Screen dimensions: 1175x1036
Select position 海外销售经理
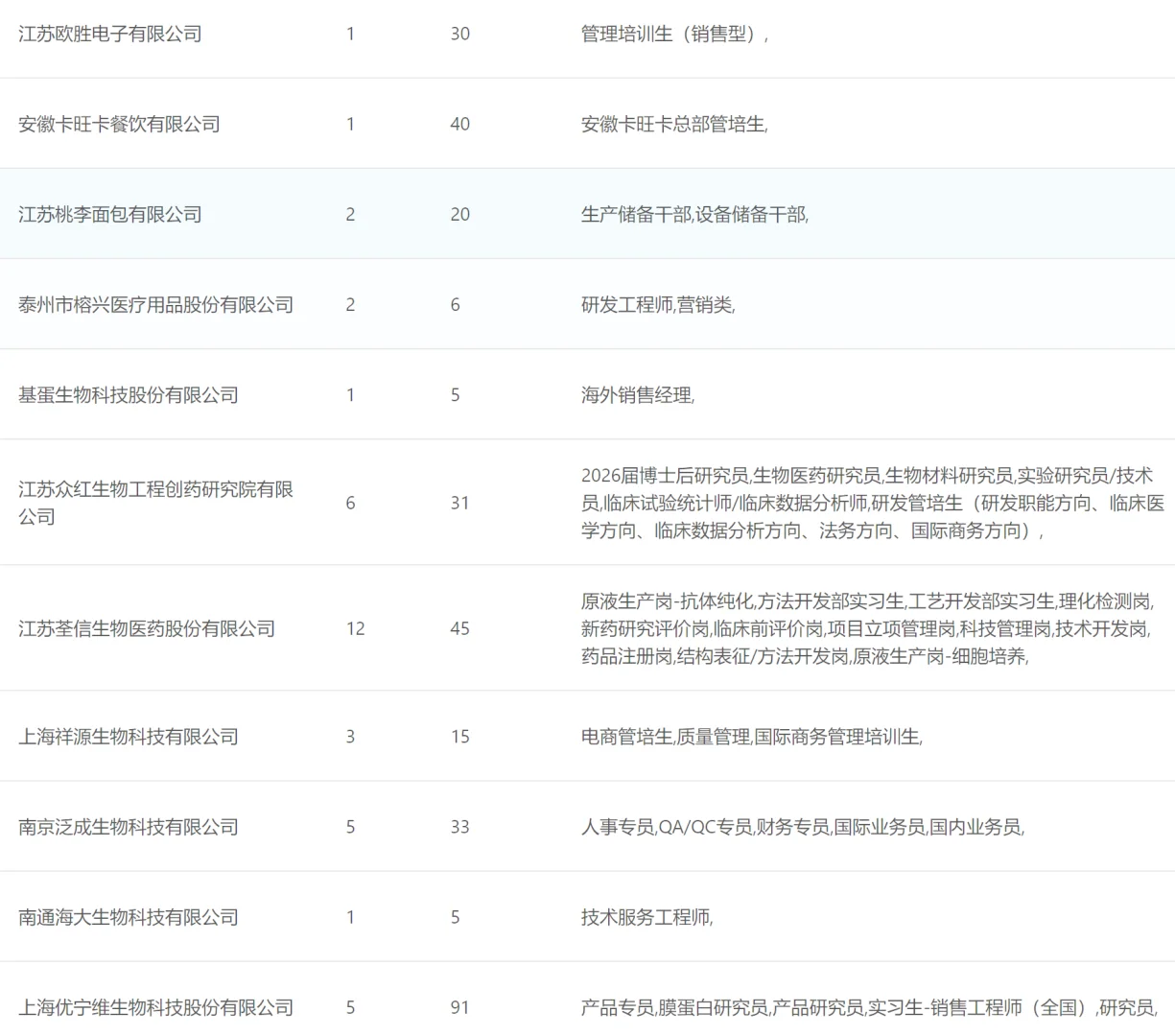click(638, 394)
